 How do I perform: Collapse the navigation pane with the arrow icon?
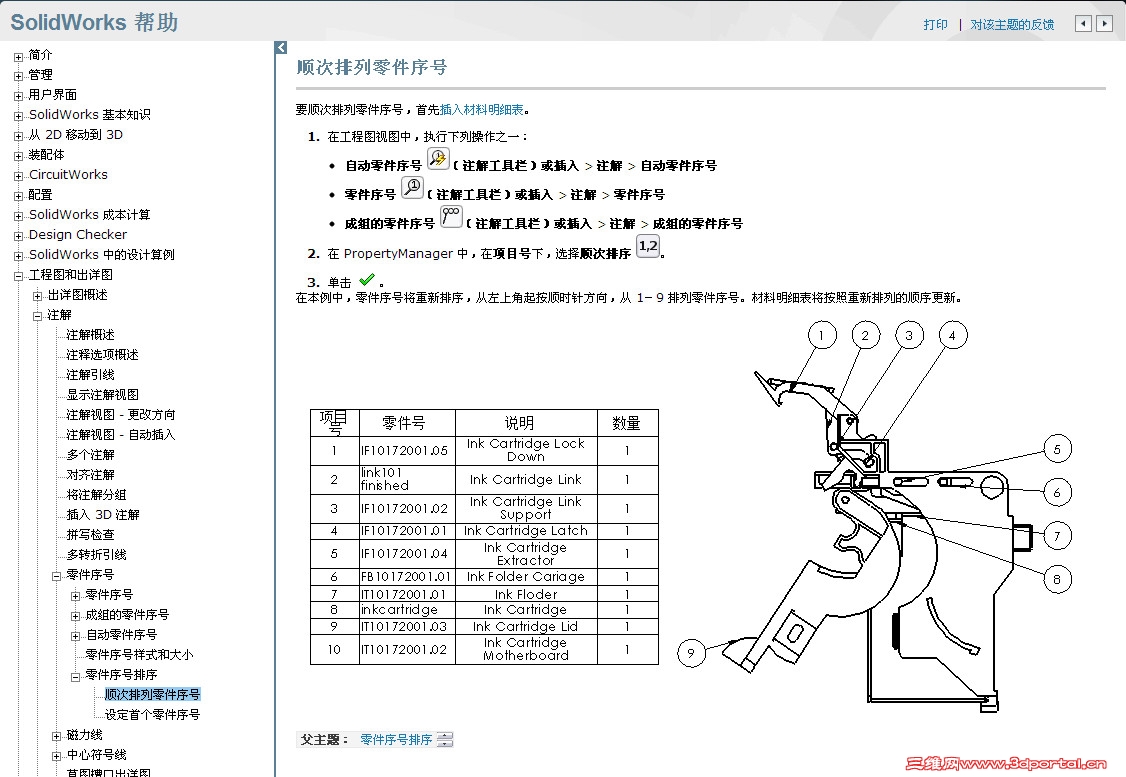(x=281, y=47)
